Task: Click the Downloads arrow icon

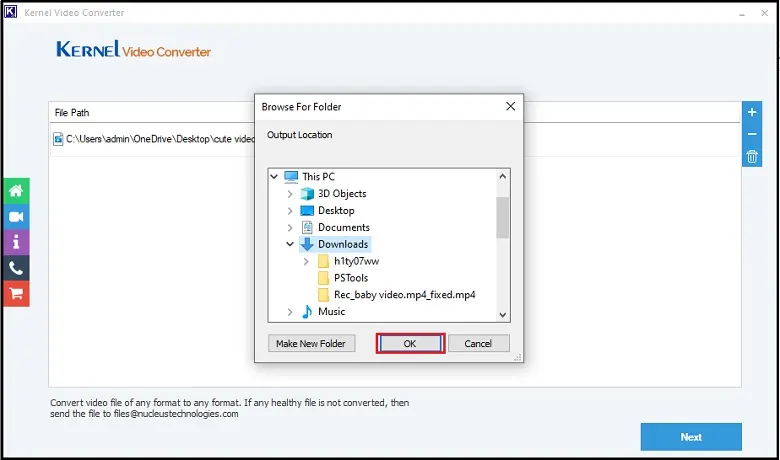Action: (x=307, y=244)
